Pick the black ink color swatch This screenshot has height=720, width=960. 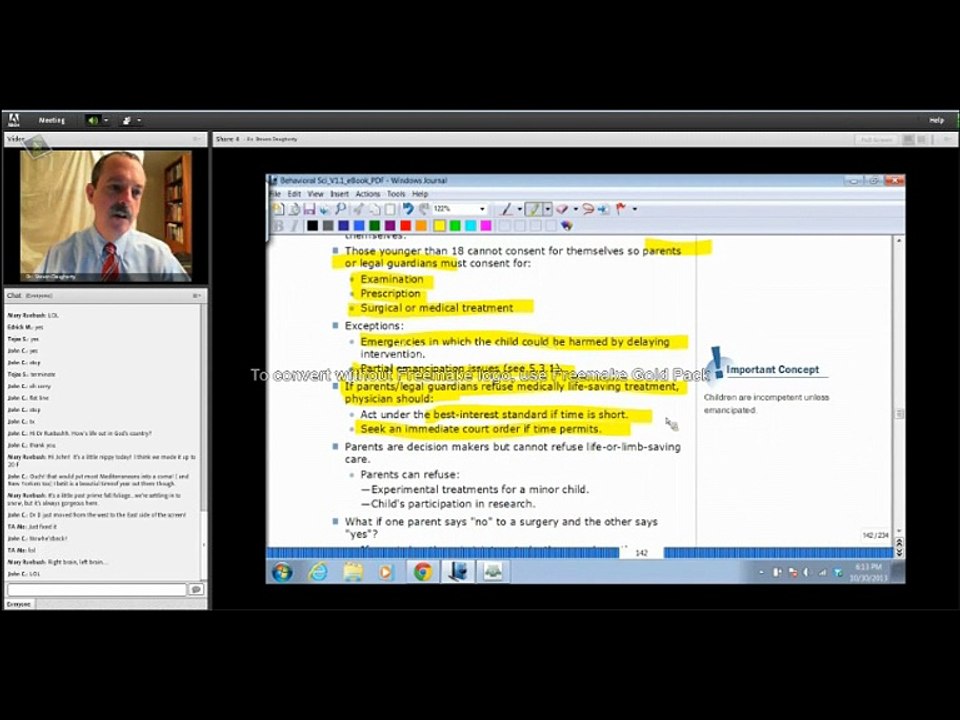click(312, 226)
